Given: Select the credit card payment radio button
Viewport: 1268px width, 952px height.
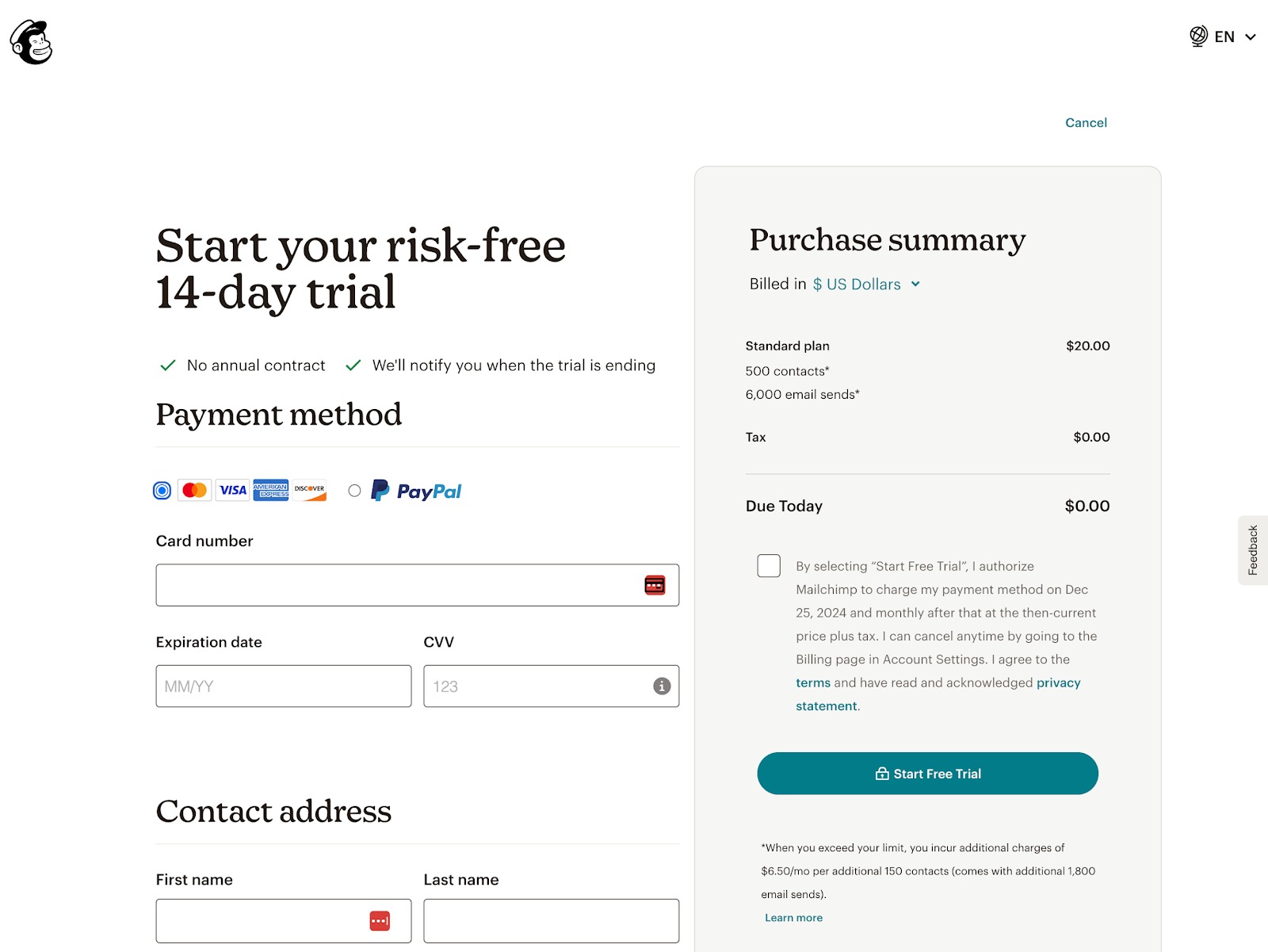Looking at the screenshot, I should pyautogui.click(x=162, y=490).
